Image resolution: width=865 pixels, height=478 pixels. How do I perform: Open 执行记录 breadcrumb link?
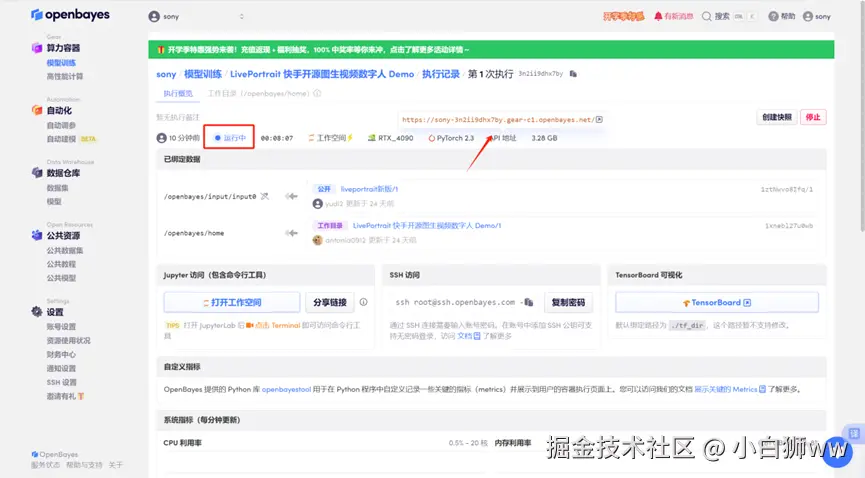(441, 74)
